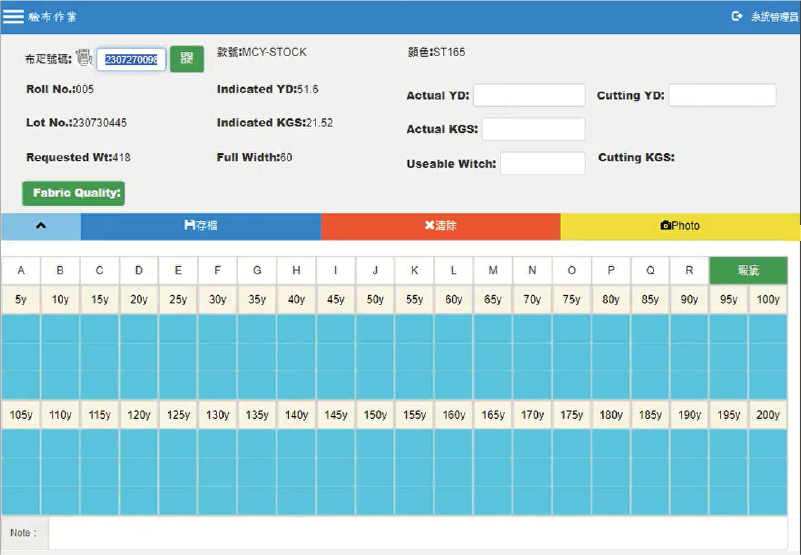The height and width of the screenshot is (555, 801).
Task: Click the 25y column header
Action: (x=178, y=299)
